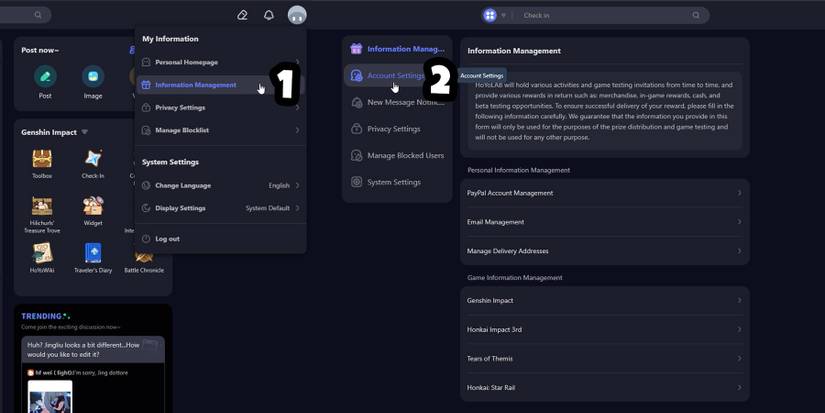Open Hilichurls' Treasure Trove icon
825x413 pixels.
[x=42, y=207]
